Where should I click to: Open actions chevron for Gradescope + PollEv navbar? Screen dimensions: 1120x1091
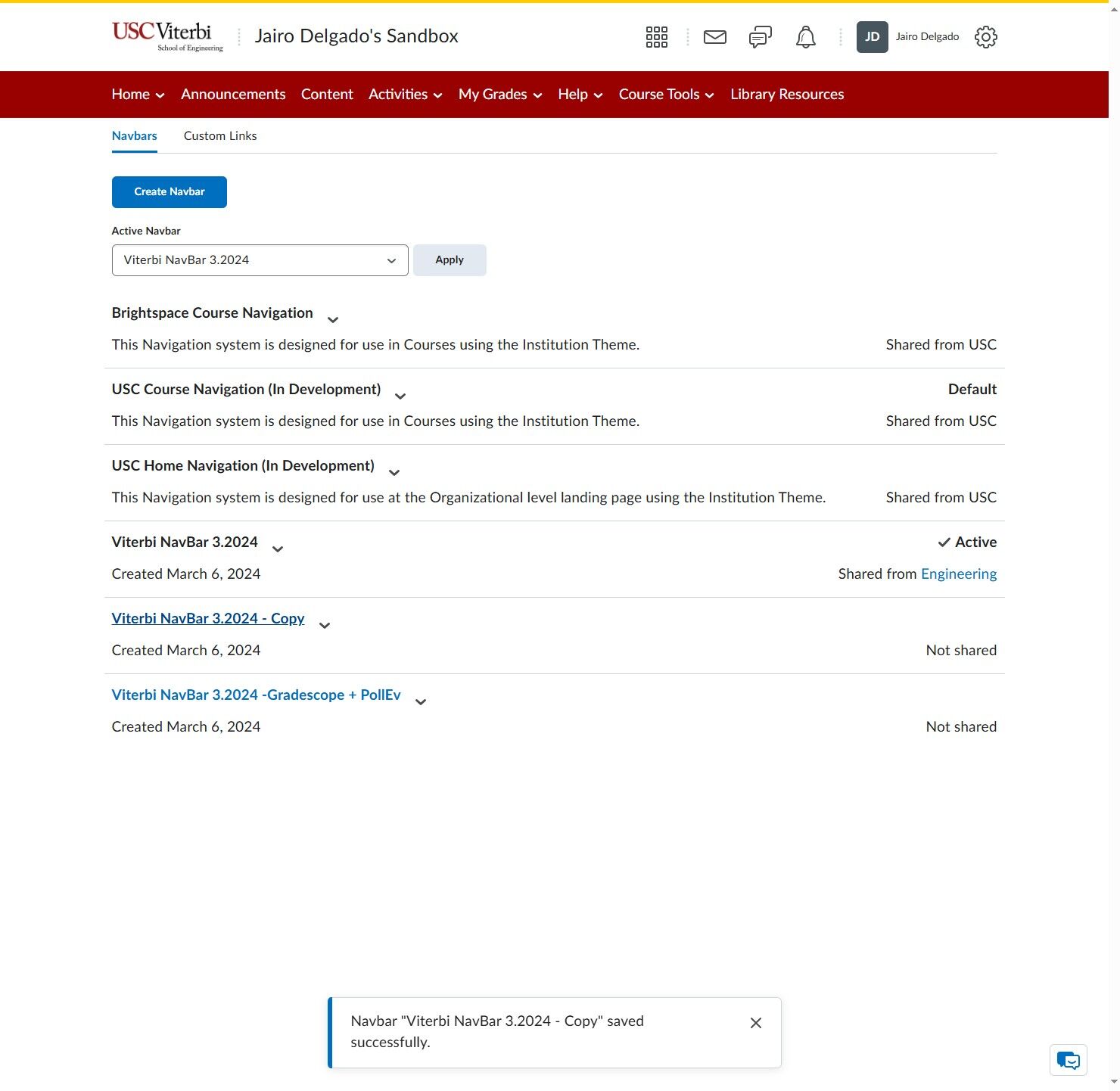[x=422, y=702]
